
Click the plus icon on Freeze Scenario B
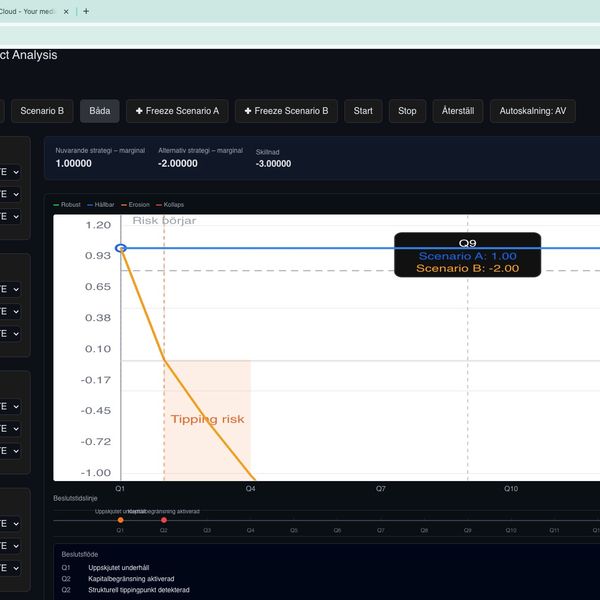click(x=249, y=111)
